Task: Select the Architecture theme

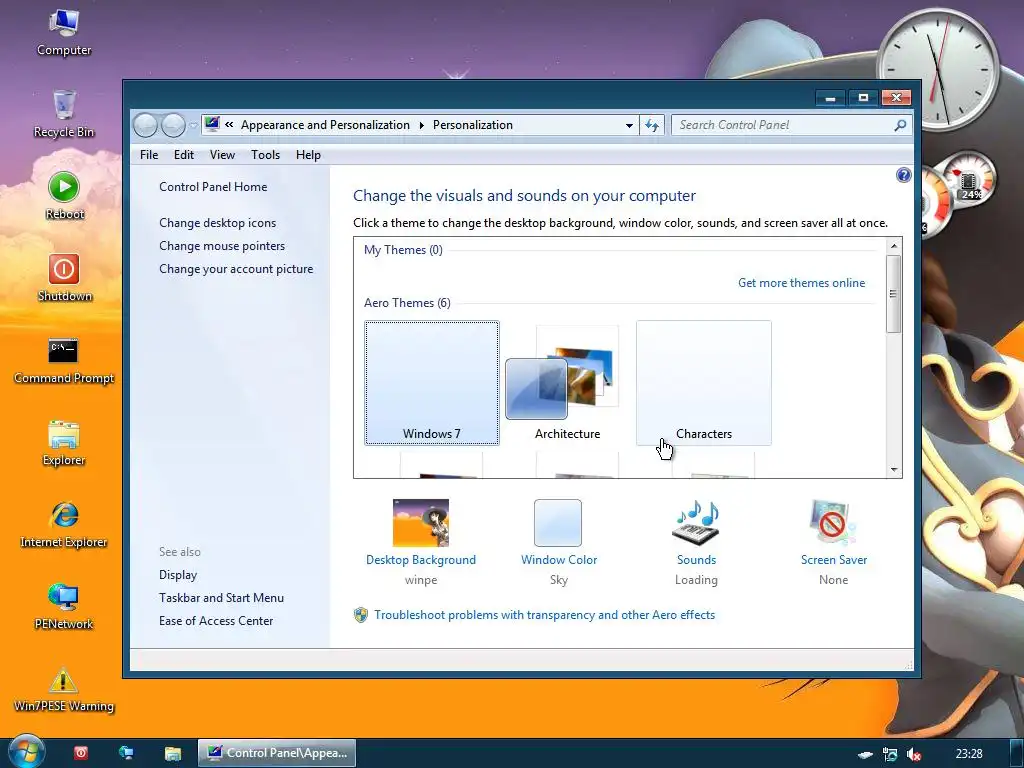Action: 567,383
